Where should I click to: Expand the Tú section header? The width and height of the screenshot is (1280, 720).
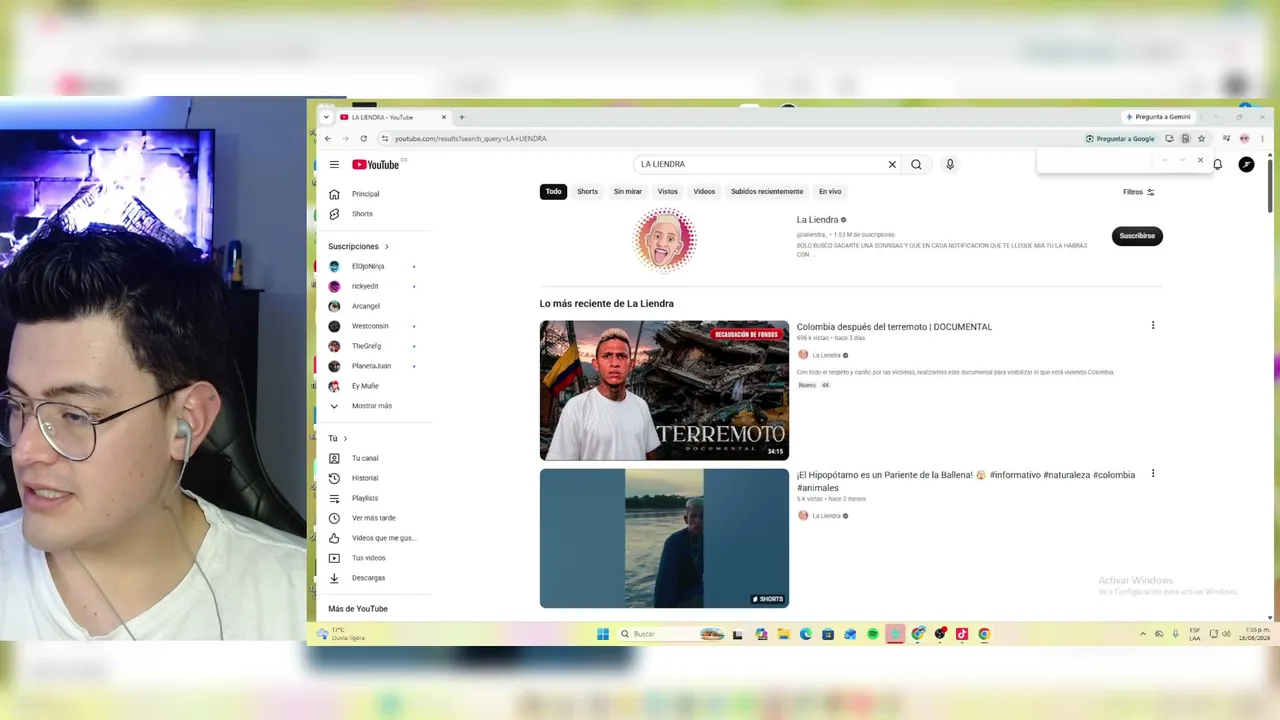pyautogui.click(x=338, y=438)
